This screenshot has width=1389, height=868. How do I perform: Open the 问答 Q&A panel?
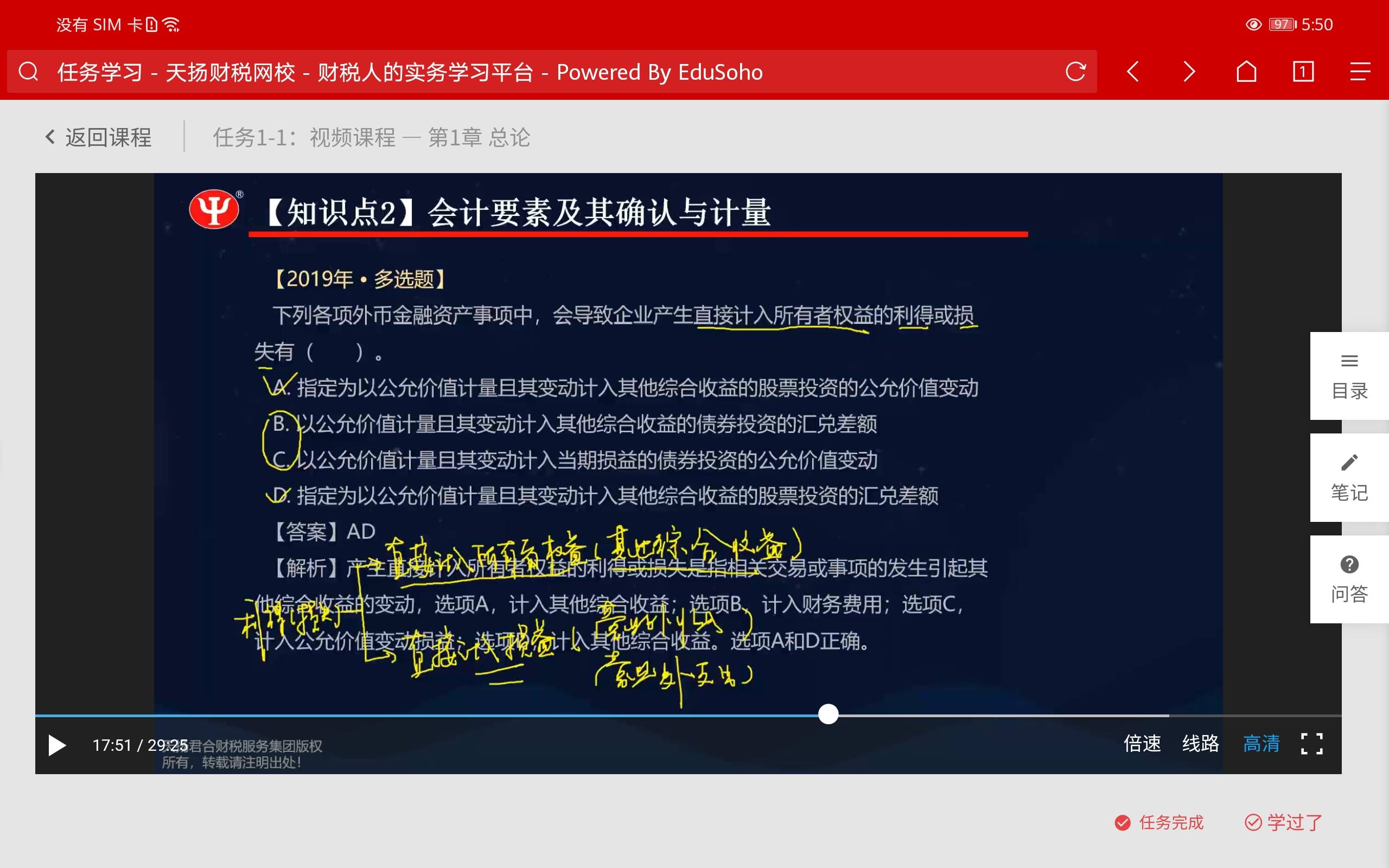1349,579
